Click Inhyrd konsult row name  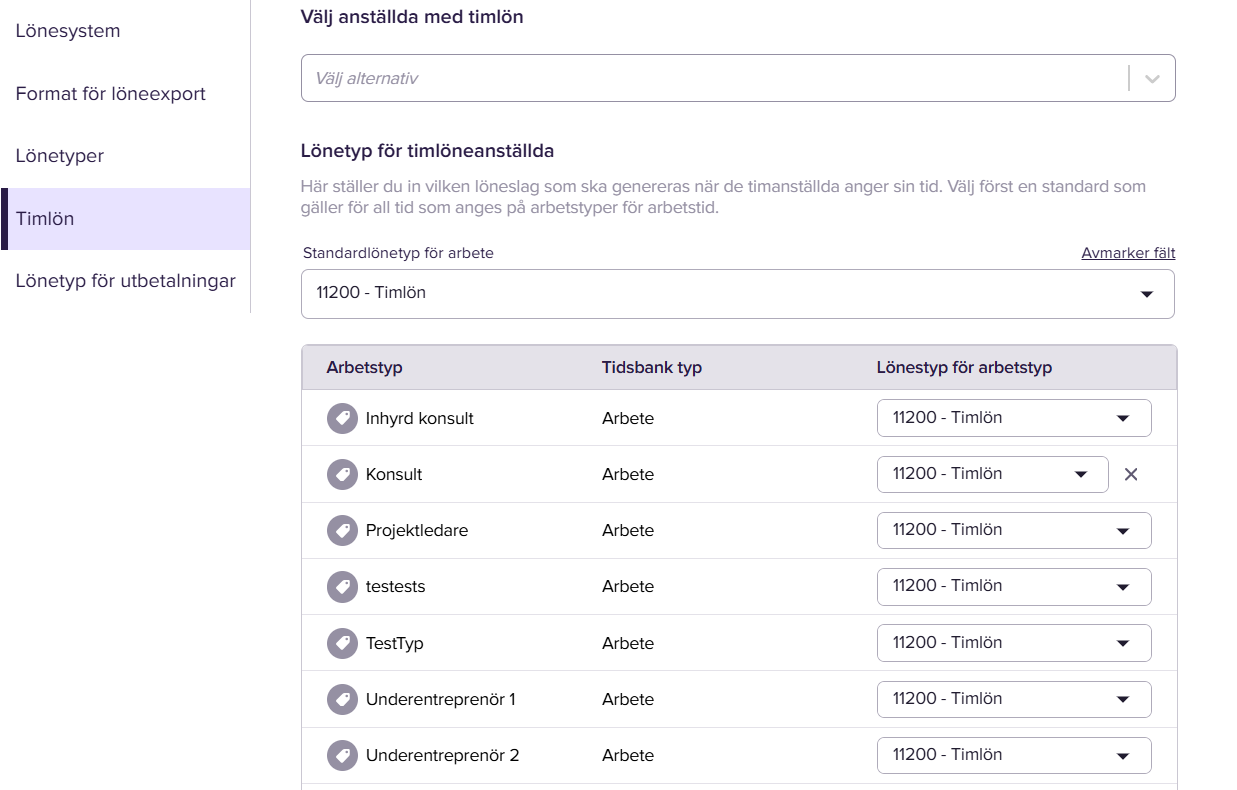point(420,418)
